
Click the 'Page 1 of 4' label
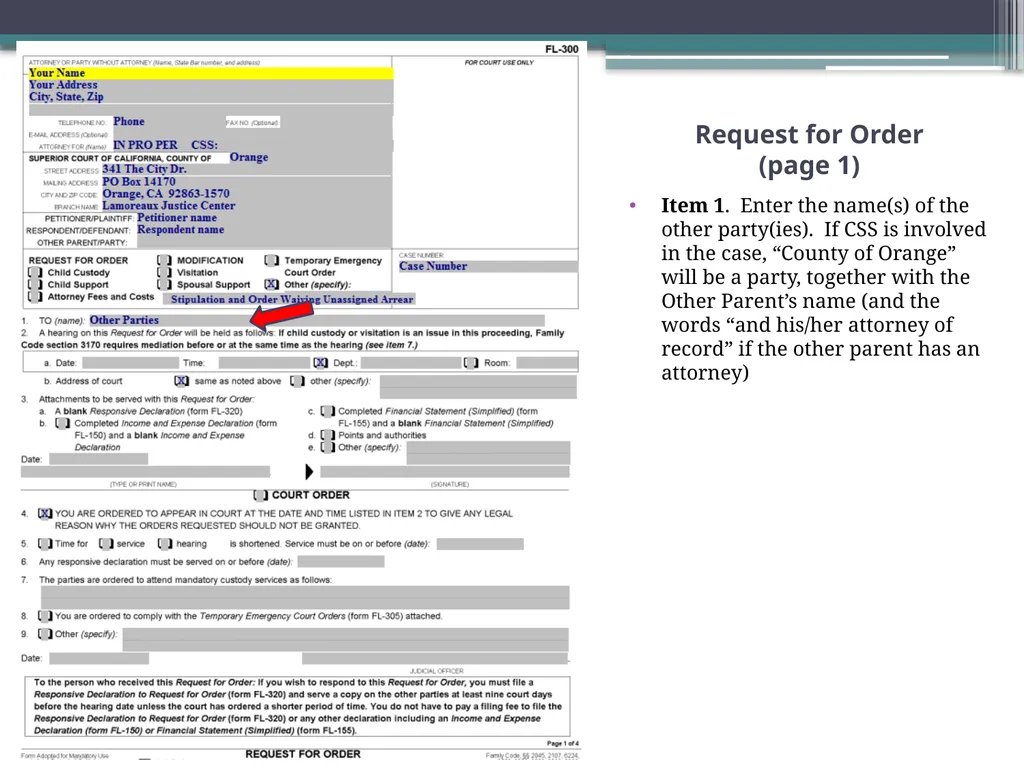(x=562, y=743)
